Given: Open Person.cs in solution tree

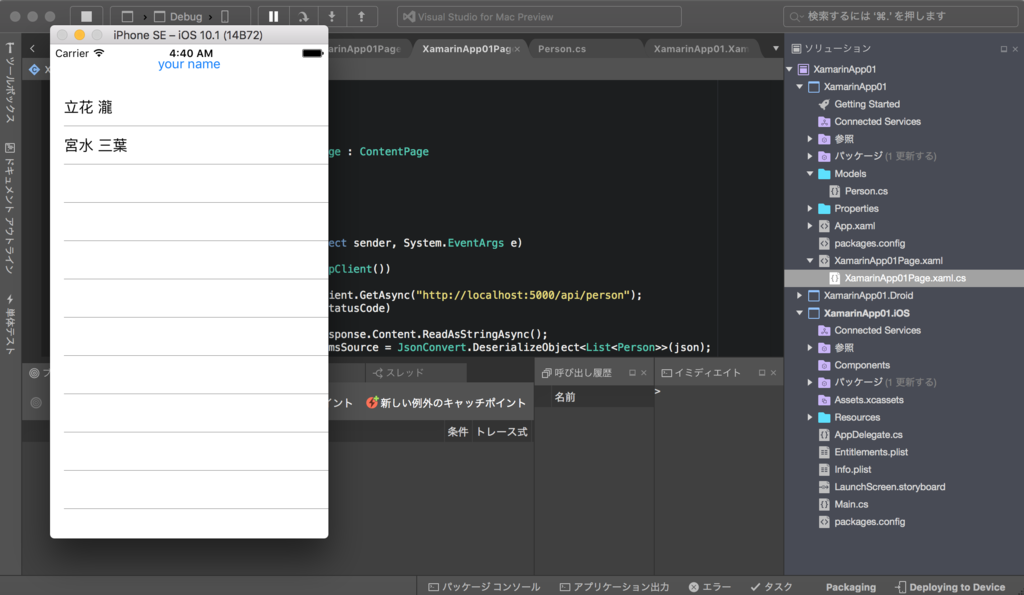Looking at the screenshot, I should (x=866, y=191).
